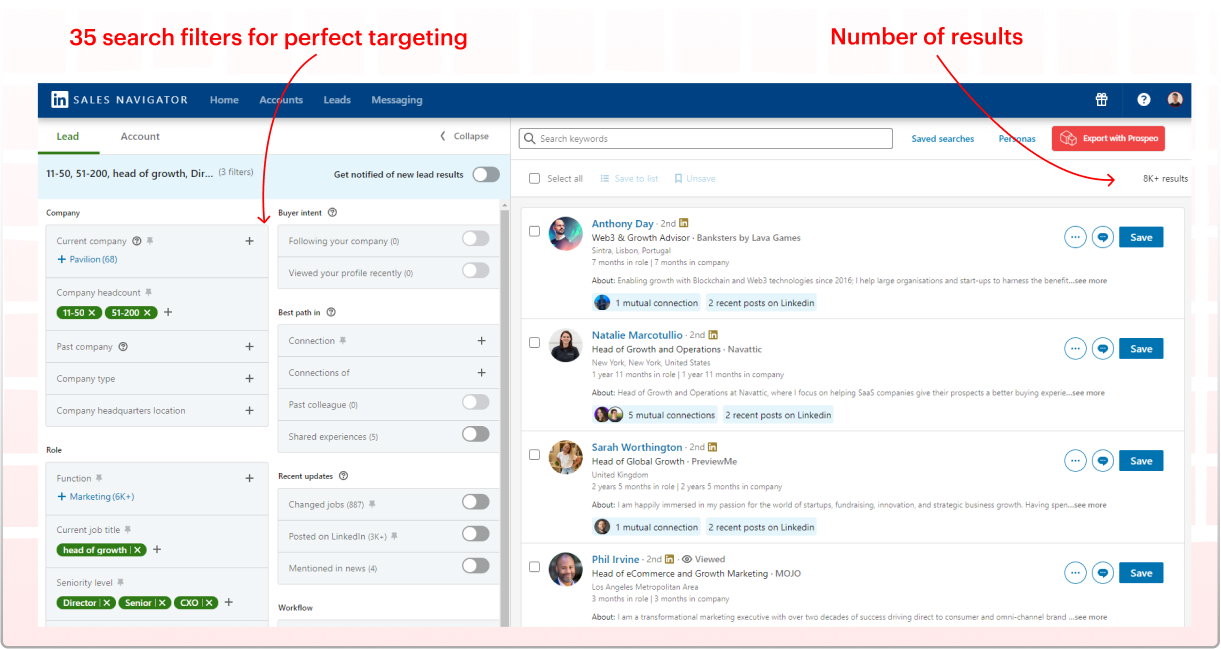Open more options for Natalie Marcotullio
This screenshot has height=649, width=1221.
point(1075,349)
